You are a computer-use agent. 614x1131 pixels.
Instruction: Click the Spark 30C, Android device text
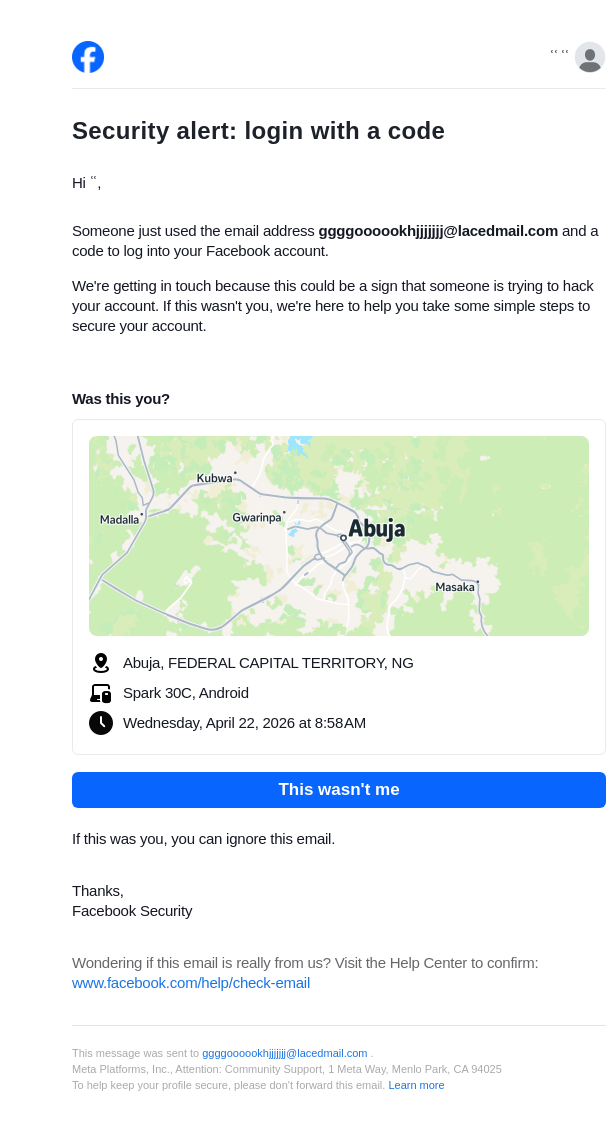[x=186, y=693]
